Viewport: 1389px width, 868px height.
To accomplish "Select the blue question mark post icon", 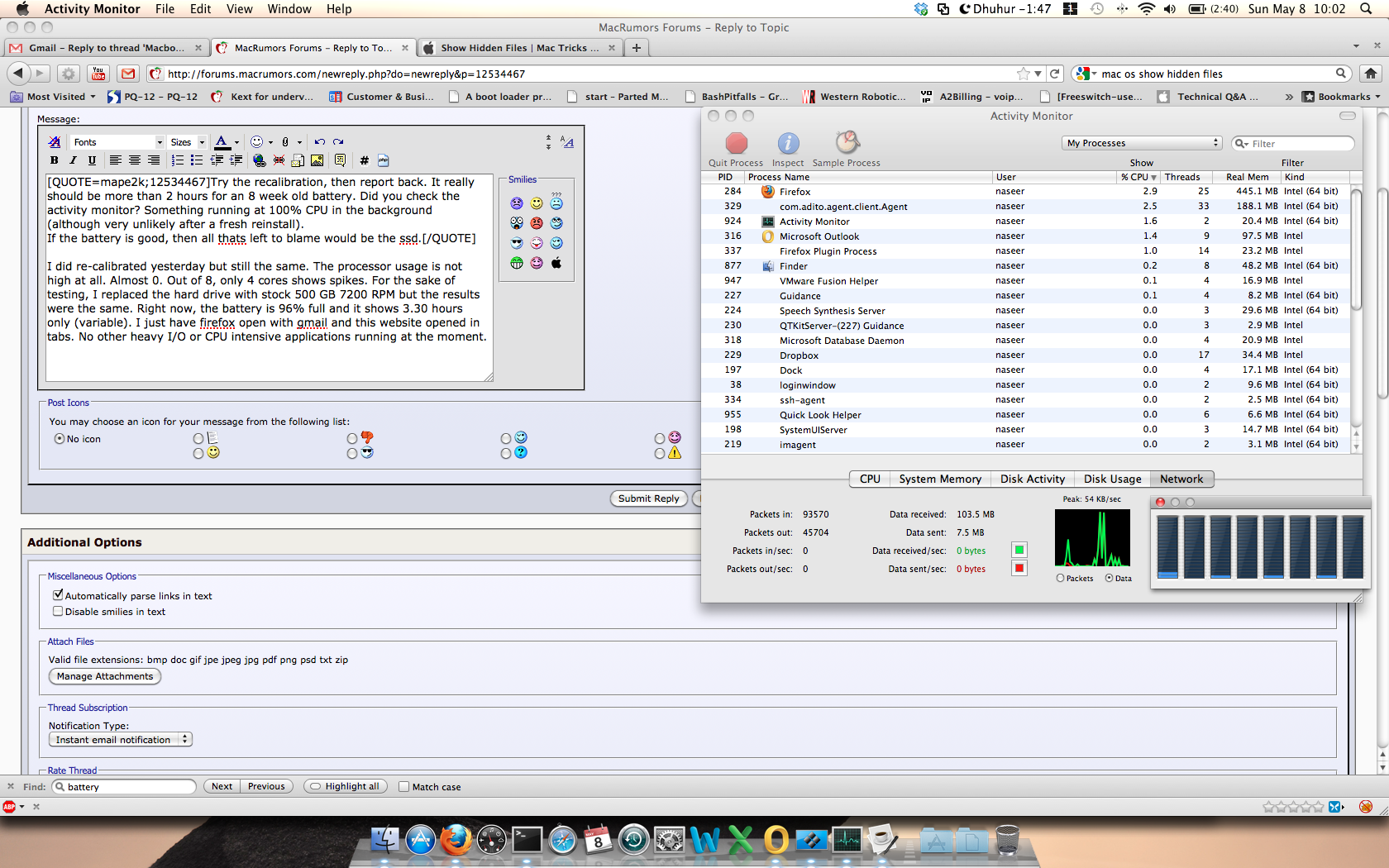I will coord(506,454).
